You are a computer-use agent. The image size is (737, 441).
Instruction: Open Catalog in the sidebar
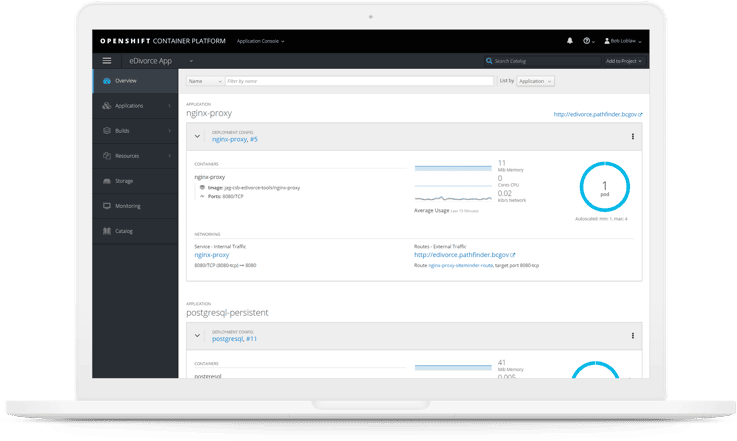coord(135,231)
